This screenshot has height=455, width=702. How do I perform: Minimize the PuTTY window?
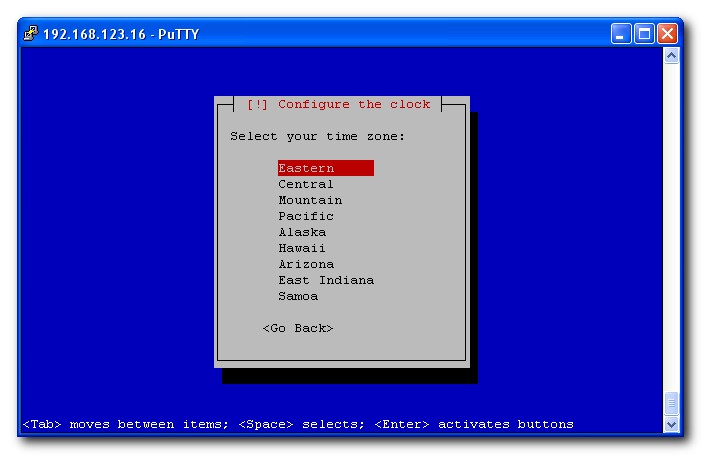(621, 34)
